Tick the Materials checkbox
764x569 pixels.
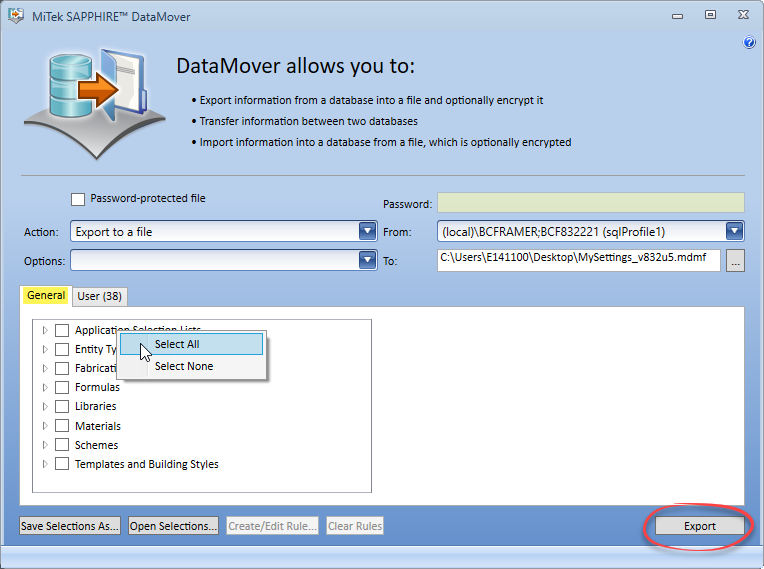[x=62, y=426]
